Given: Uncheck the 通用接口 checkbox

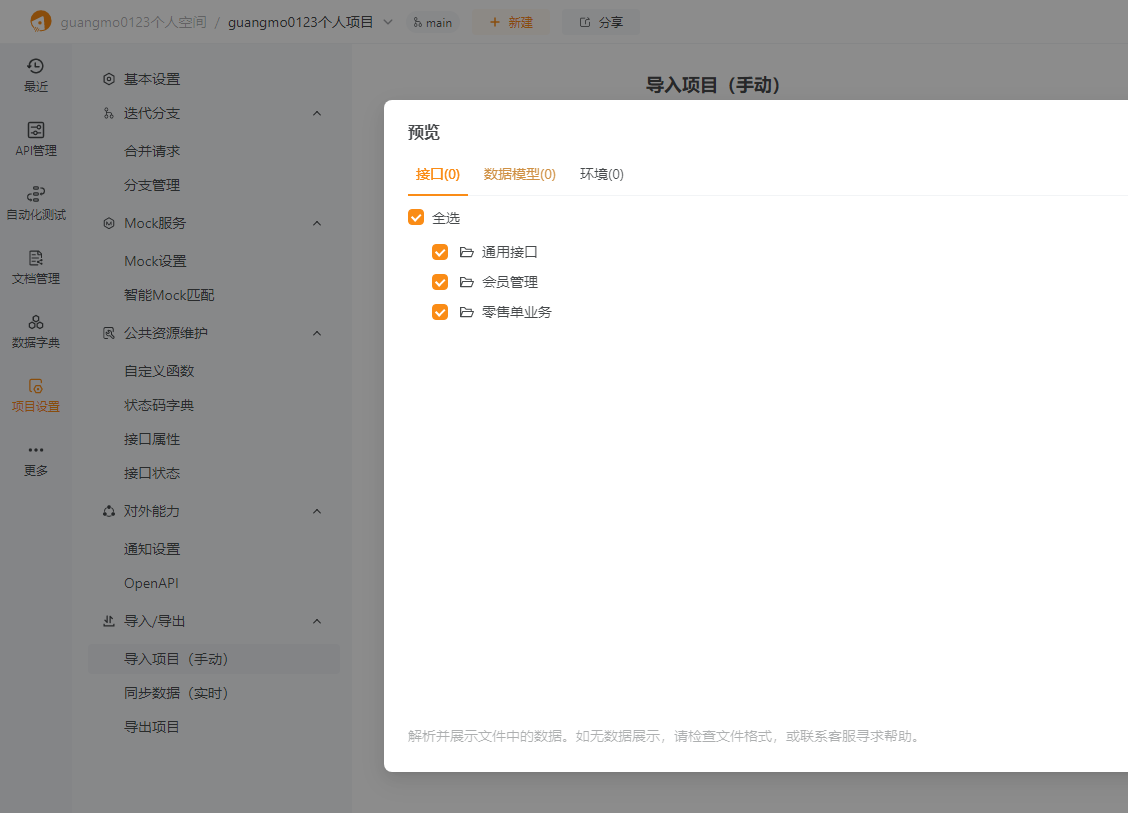Looking at the screenshot, I should (x=440, y=253).
